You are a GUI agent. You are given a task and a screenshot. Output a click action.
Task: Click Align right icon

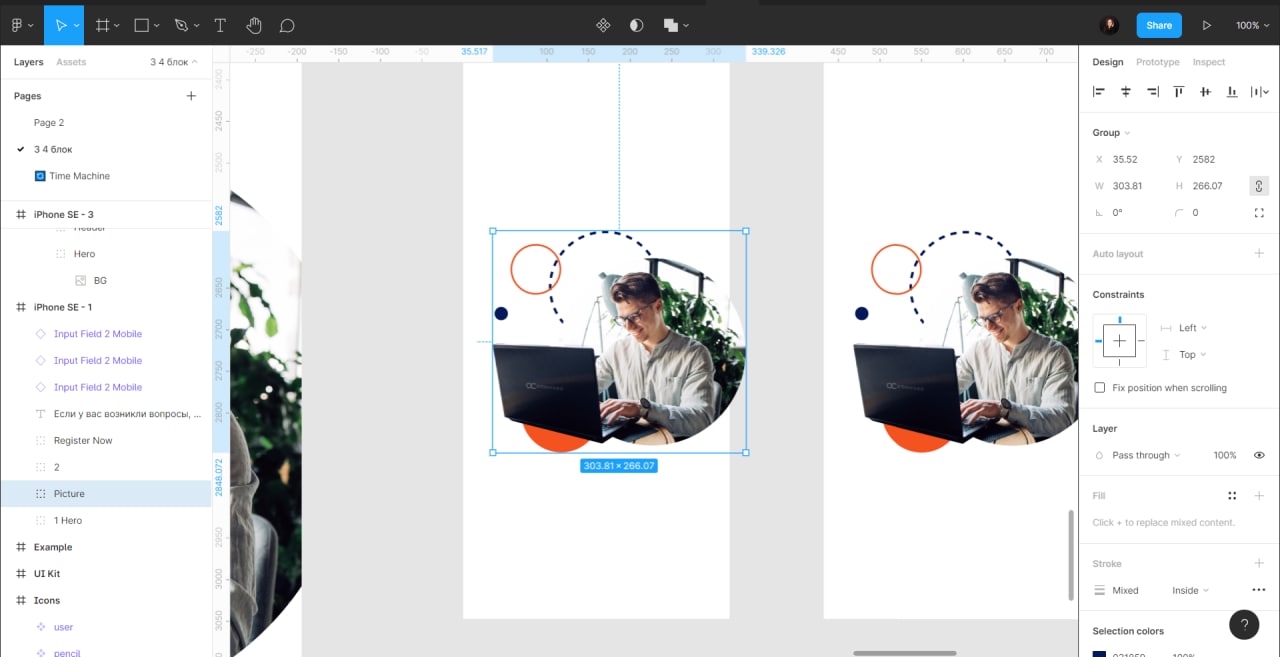[1153, 92]
